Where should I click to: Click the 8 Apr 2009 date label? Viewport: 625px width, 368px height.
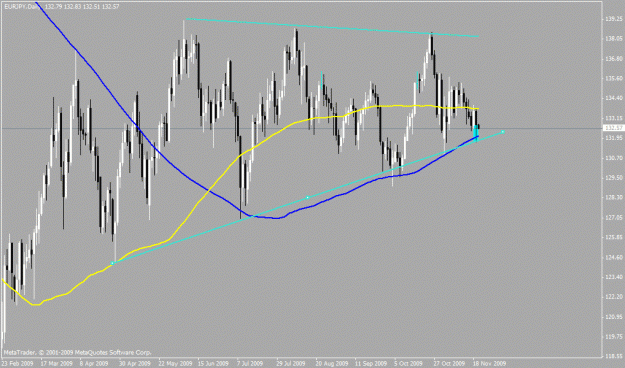coord(94,364)
